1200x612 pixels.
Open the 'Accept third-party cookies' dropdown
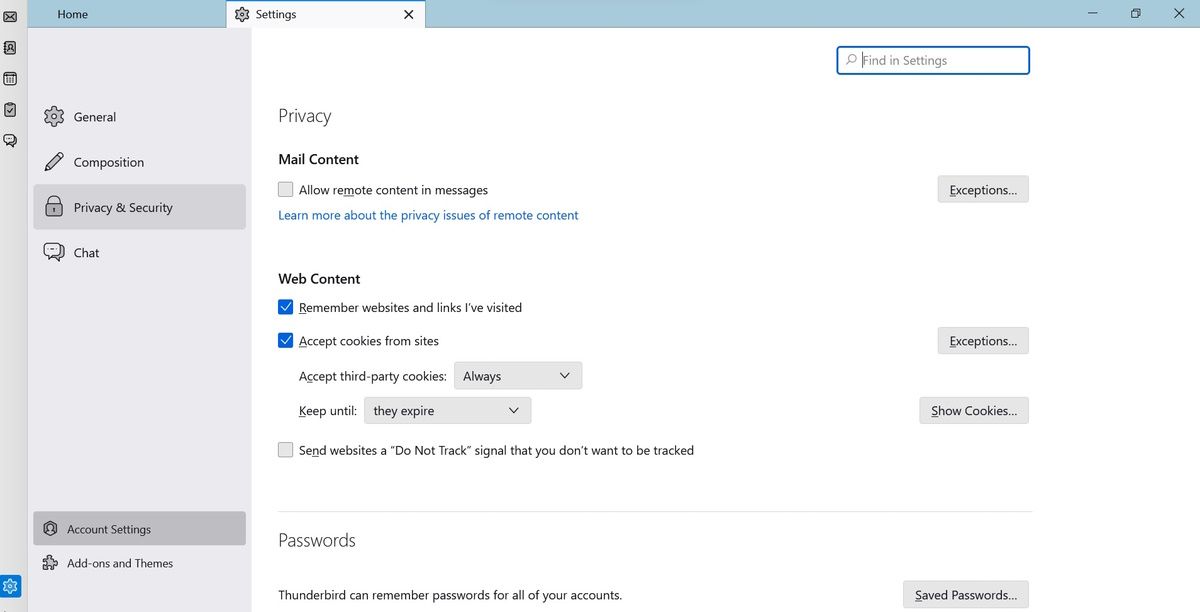point(517,375)
